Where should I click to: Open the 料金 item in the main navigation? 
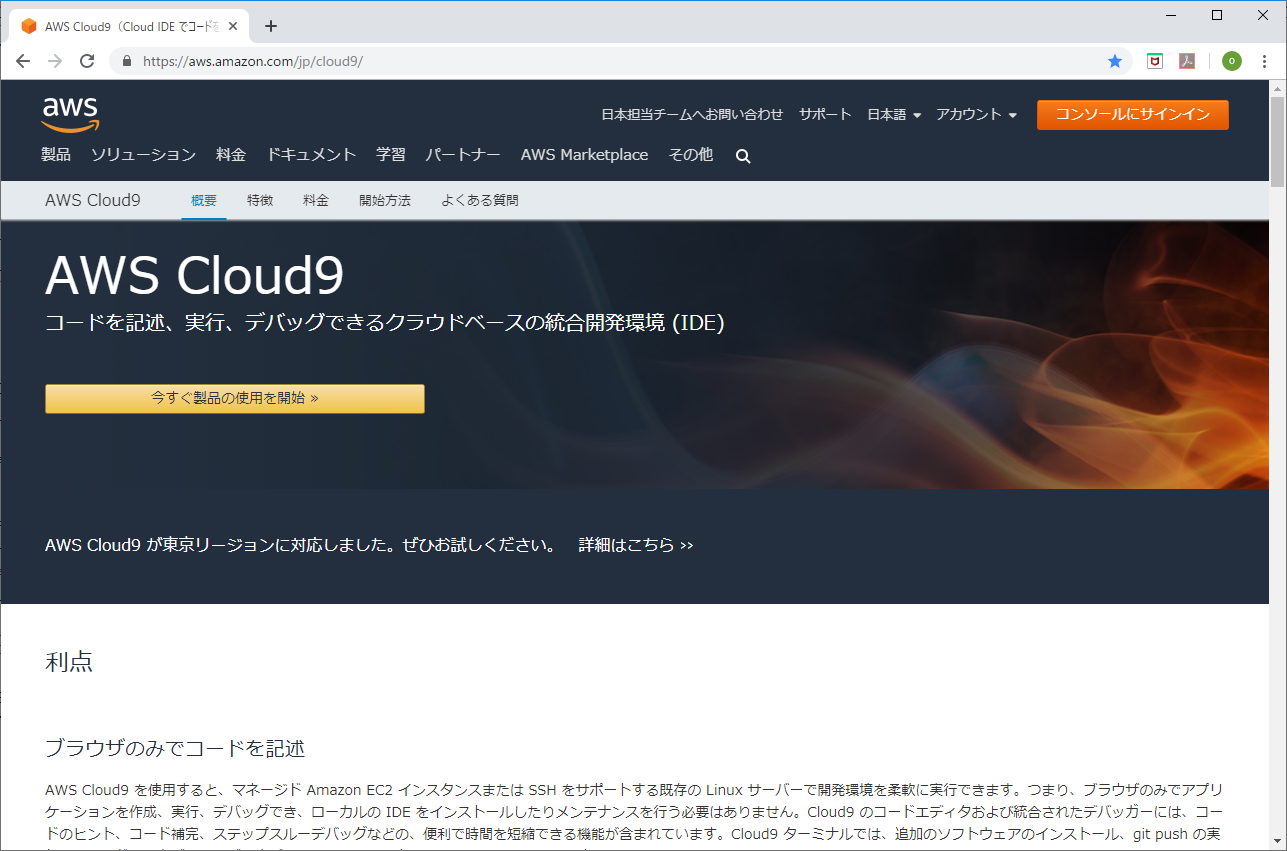(231, 155)
